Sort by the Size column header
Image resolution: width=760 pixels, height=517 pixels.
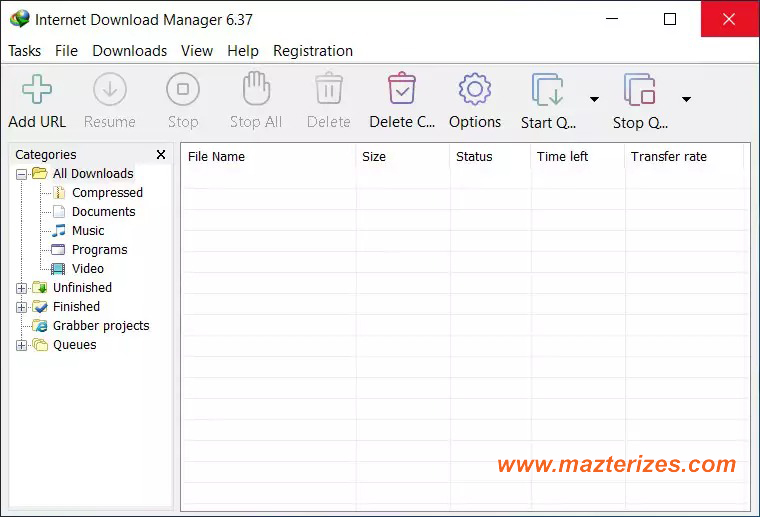click(x=403, y=157)
